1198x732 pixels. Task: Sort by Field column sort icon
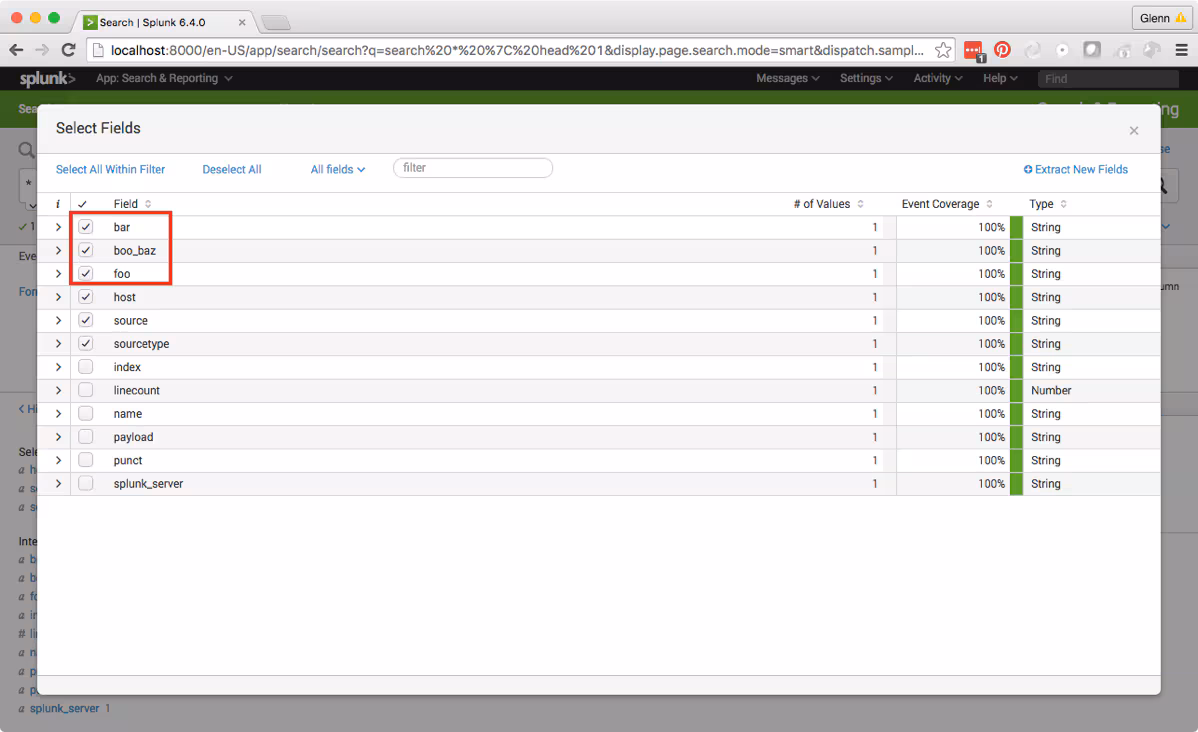(x=148, y=204)
